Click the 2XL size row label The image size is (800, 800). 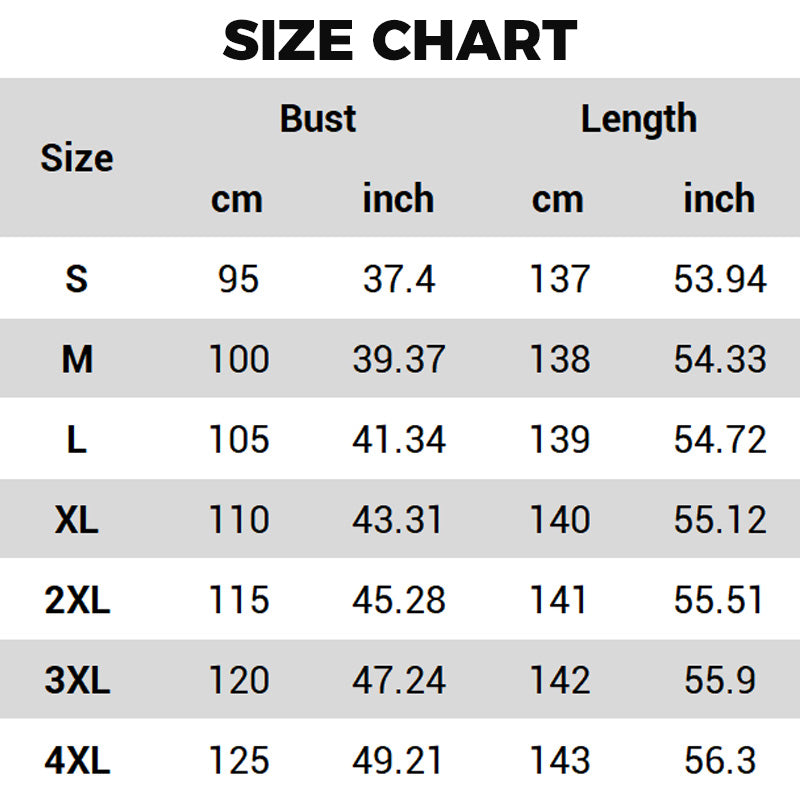point(77,600)
